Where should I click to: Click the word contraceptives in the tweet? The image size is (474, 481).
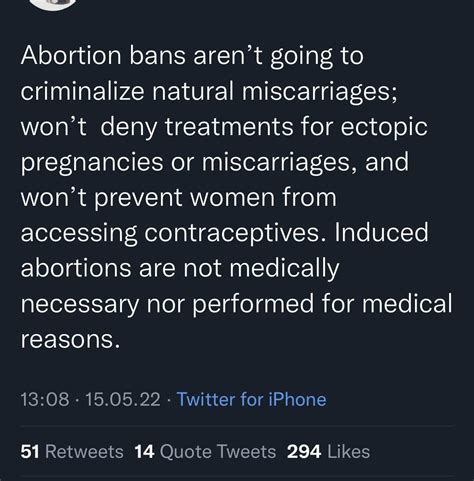click(x=232, y=233)
